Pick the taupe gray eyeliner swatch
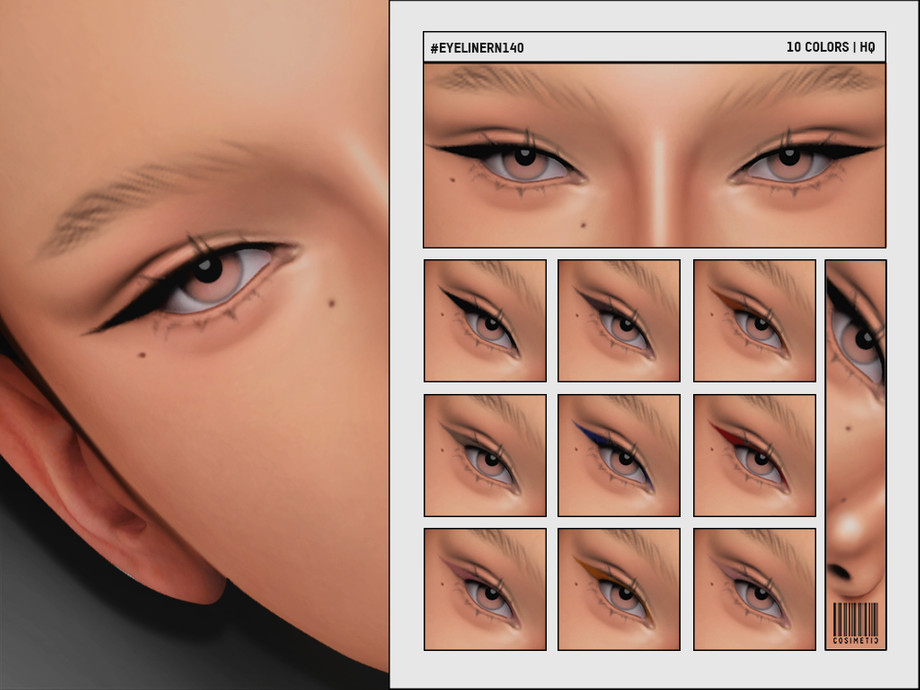Screen dimensions: 920x690 click(x=485, y=455)
